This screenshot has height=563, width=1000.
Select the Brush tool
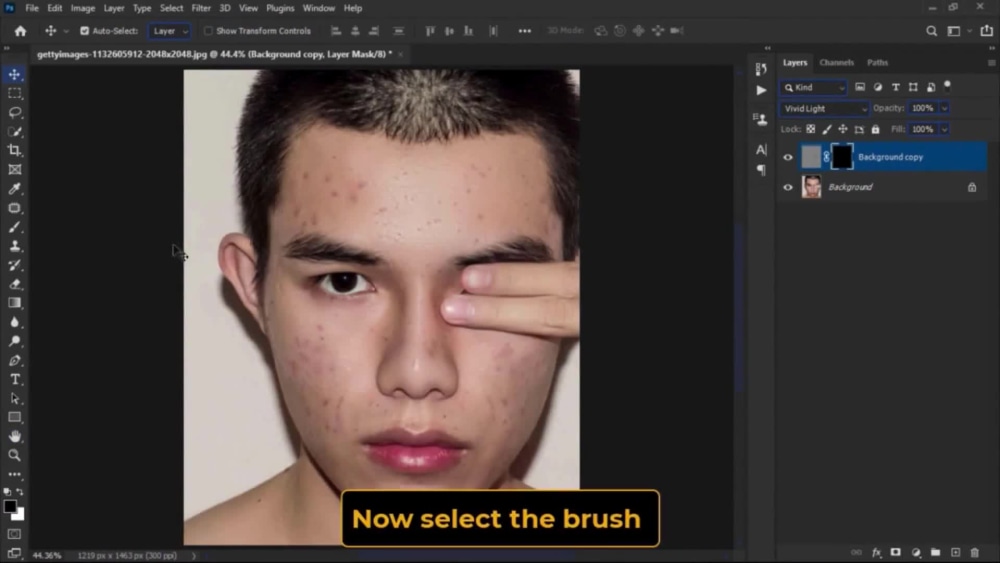pos(15,227)
